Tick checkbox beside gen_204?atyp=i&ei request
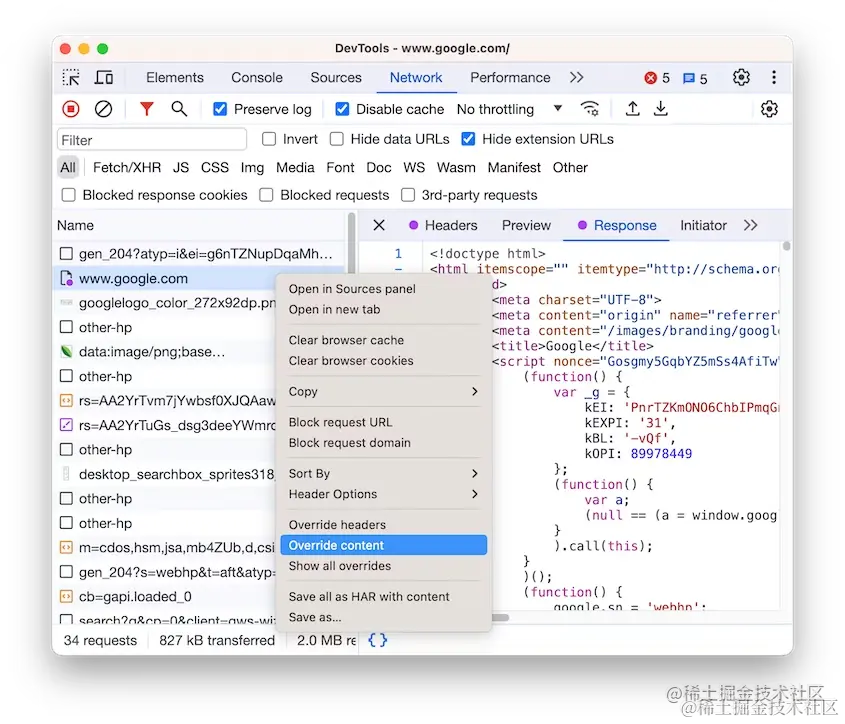This screenshot has height=724, width=845. (66, 253)
